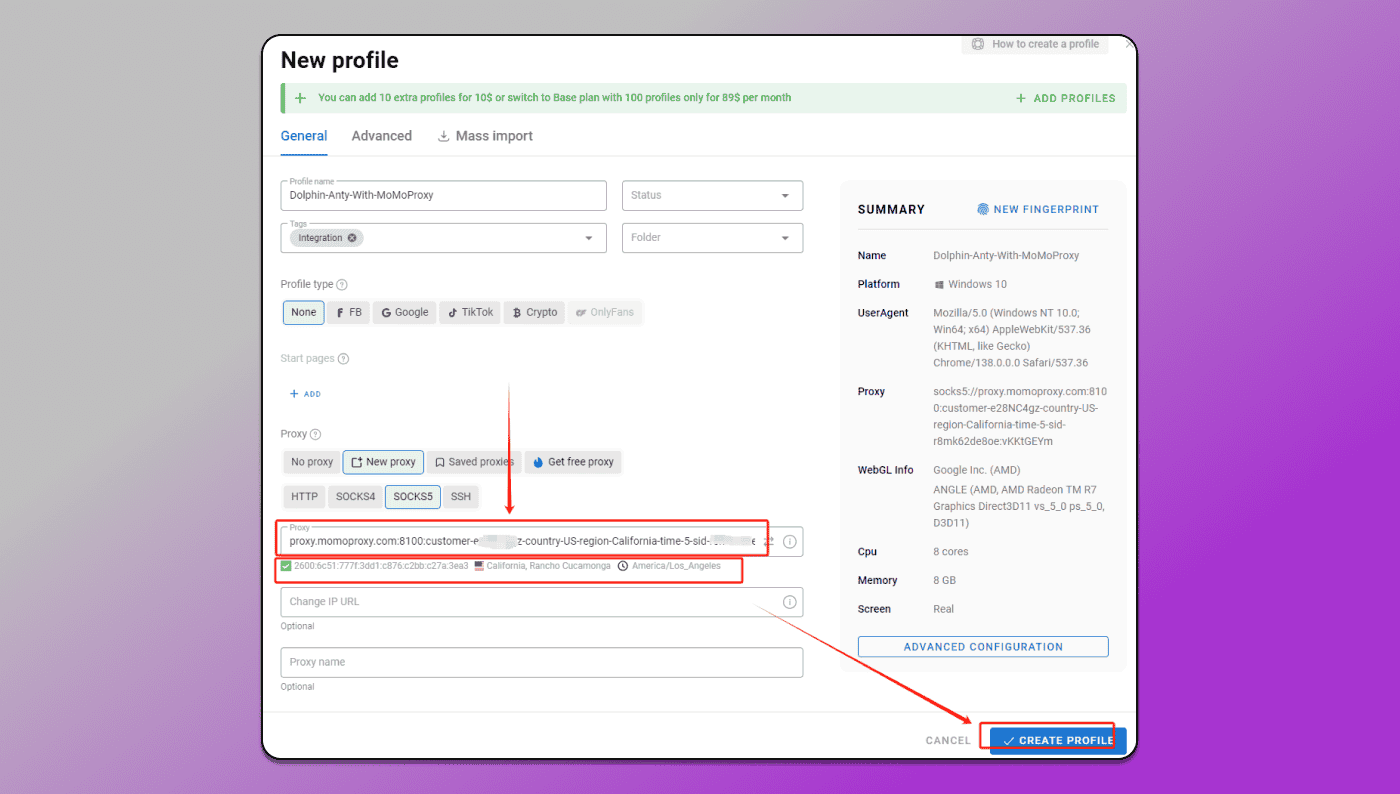
Task: Expand the Tags dropdown arrow
Action: (588, 238)
